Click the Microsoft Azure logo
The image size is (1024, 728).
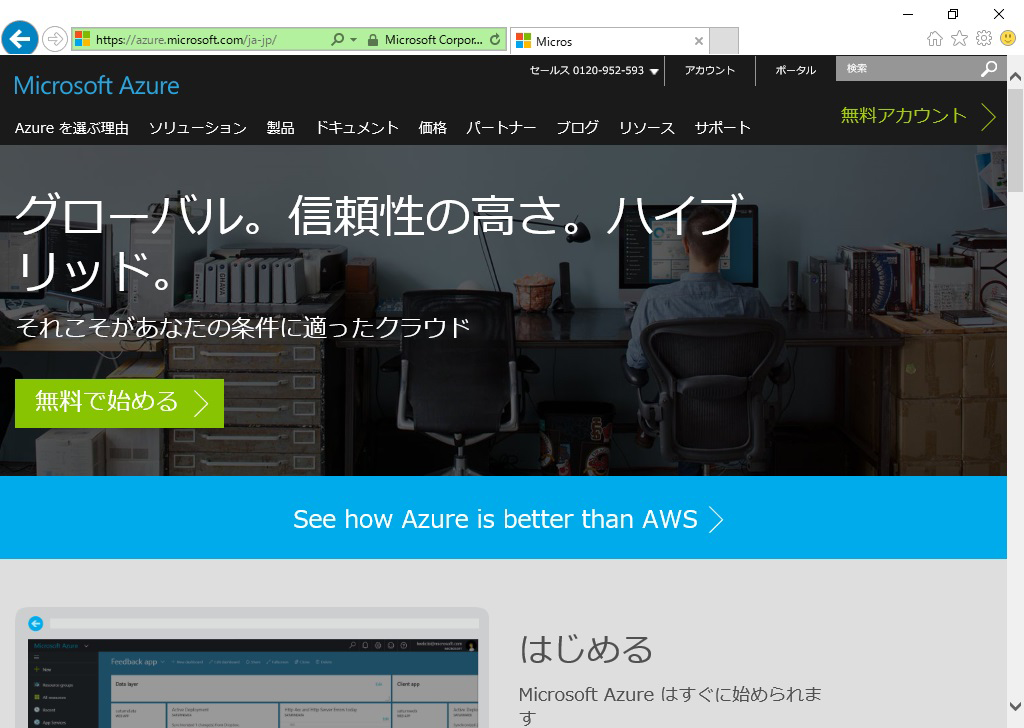coord(97,86)
